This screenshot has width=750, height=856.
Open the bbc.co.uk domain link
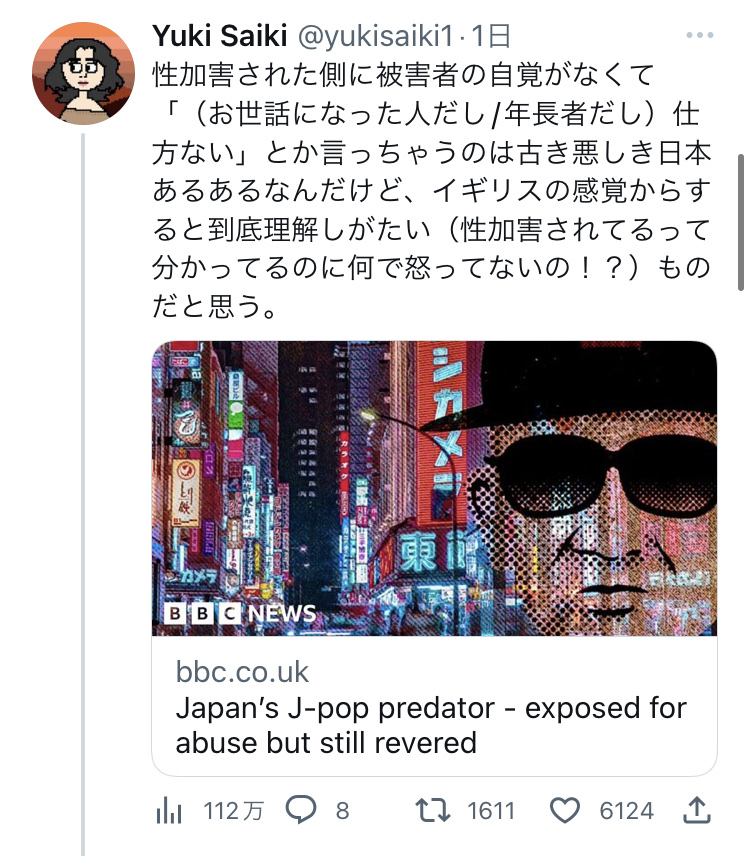click(x=242, y=672)
